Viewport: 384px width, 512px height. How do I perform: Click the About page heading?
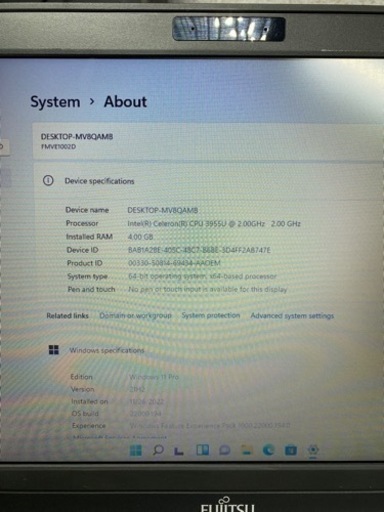pyautogui.click(x=125, y=102)
